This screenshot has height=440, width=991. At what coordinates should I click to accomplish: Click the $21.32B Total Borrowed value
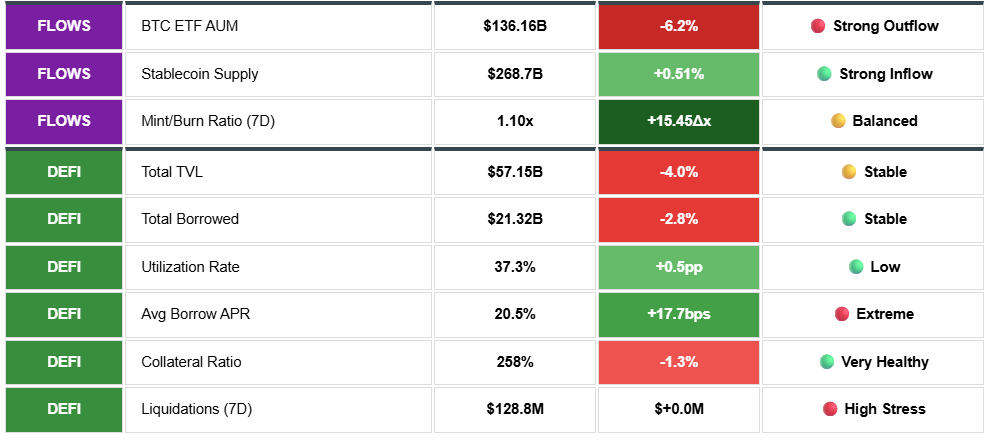(x=515, y=219)
